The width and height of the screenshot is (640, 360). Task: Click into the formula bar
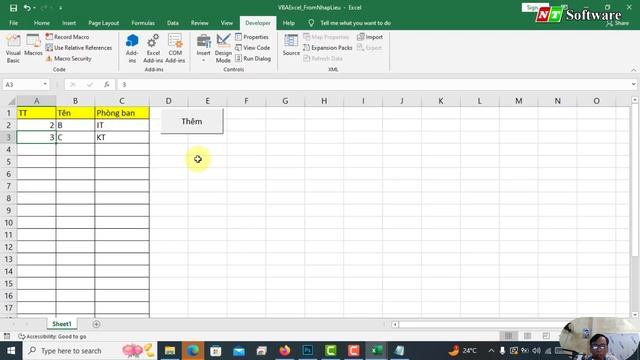coord(373,84)
